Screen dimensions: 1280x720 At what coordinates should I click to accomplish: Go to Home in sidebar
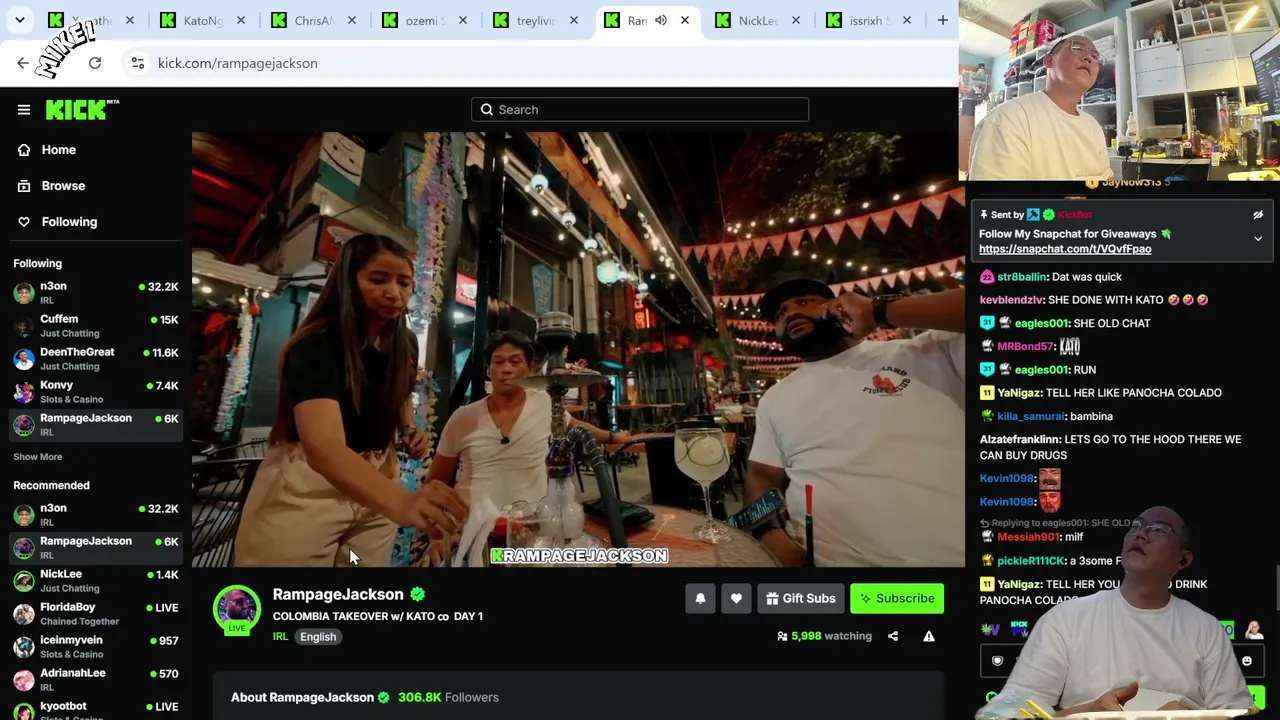(96, 150)
